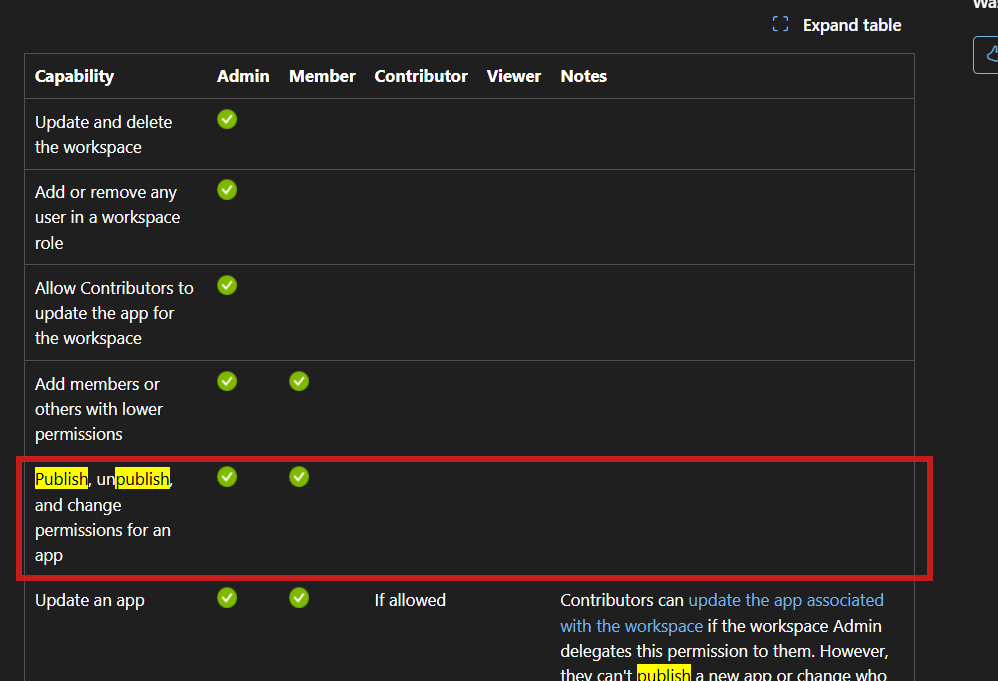Click the Contributor column header
This screenshot has height=681, width=998.
click(x=421, y=76)
